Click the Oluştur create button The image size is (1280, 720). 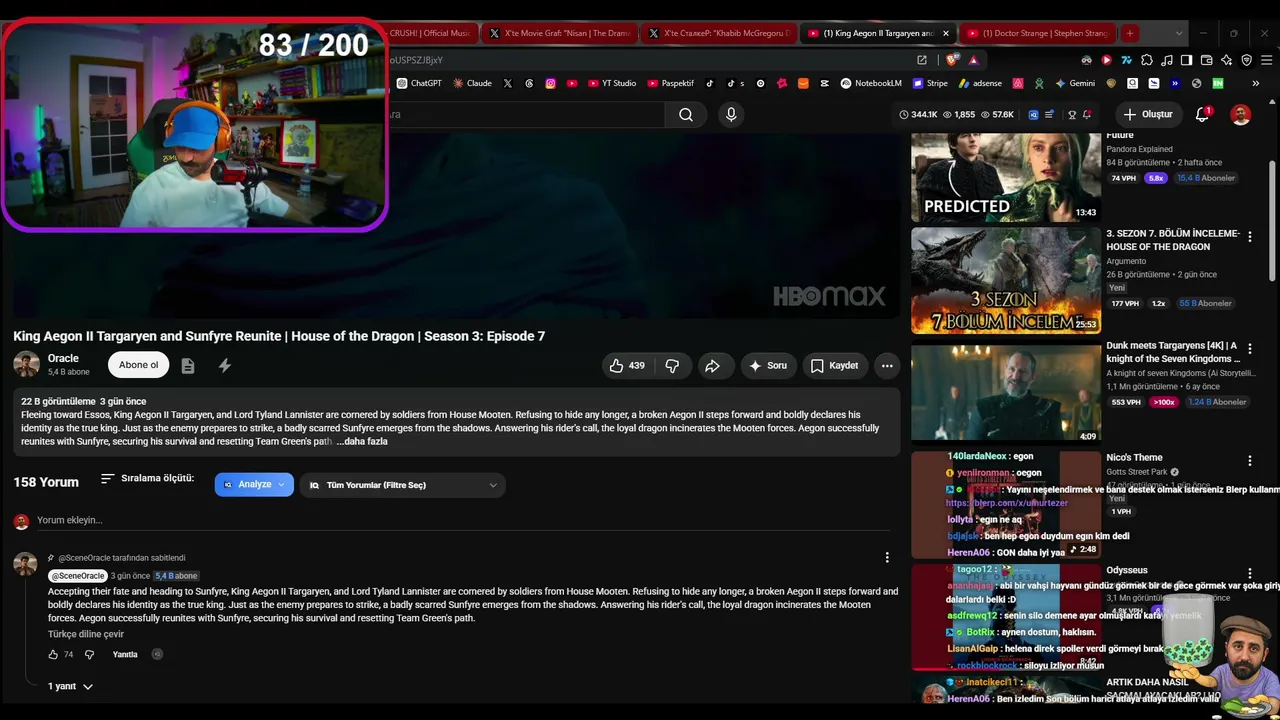pyautogui.click(x=1148, y=114)
